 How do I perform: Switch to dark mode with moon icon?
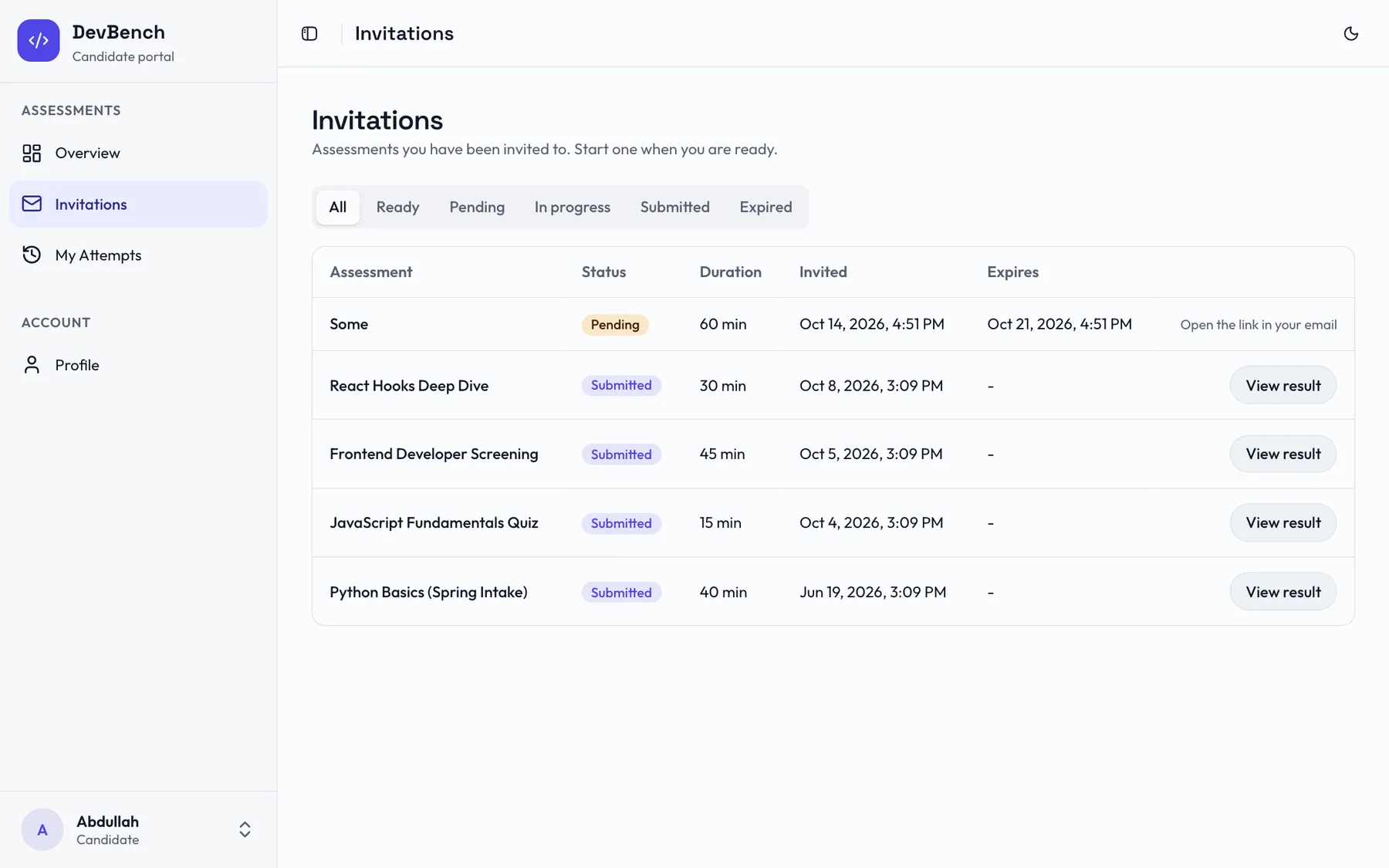pos(1350,33)
